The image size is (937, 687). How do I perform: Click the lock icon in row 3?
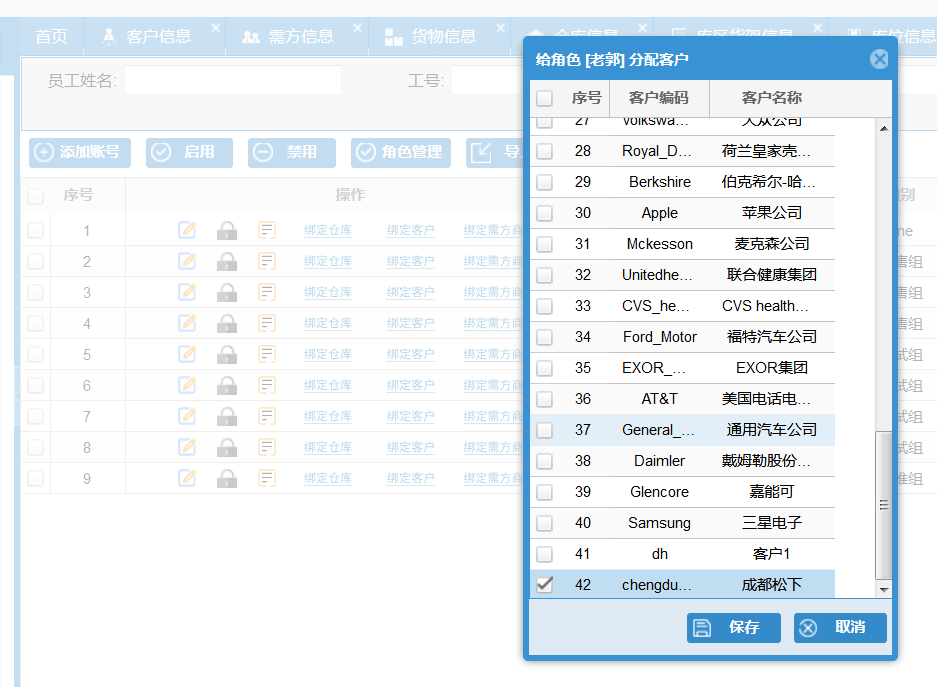[227, 293]
